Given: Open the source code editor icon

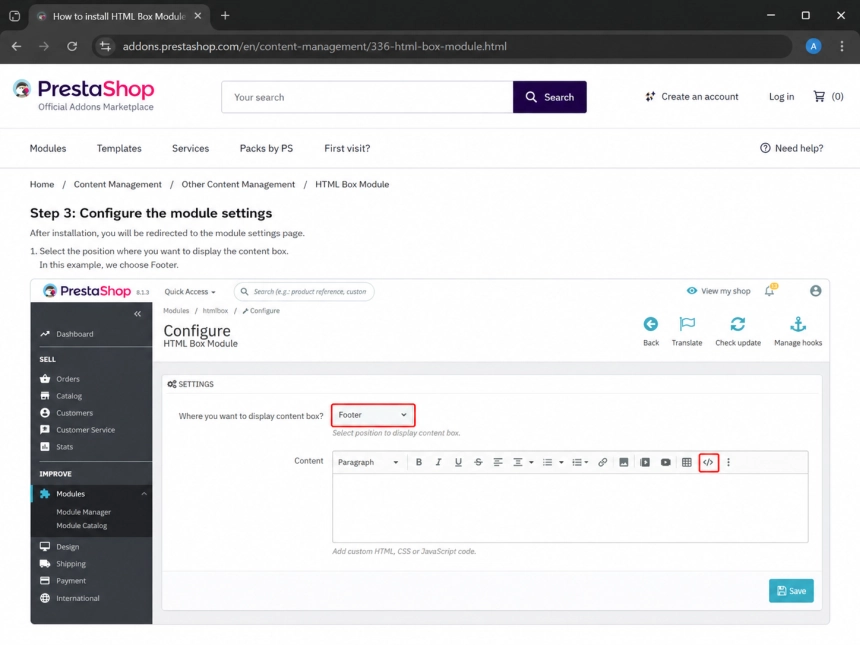Looking at the screenshot, I should pyautogui.click(x=709, y=462).
